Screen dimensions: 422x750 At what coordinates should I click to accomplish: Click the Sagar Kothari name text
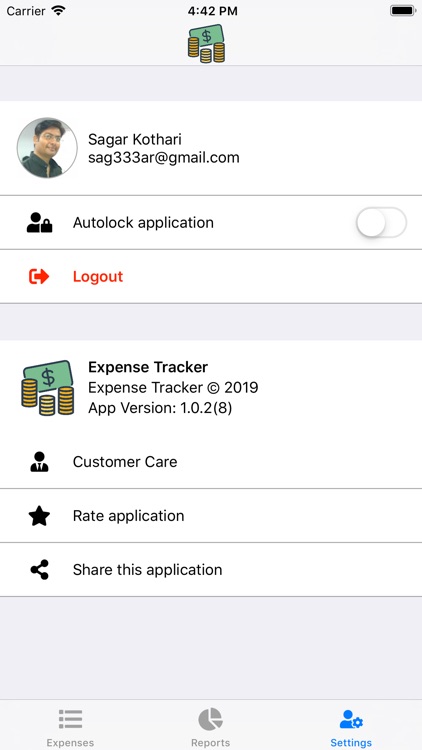point(135,139)
